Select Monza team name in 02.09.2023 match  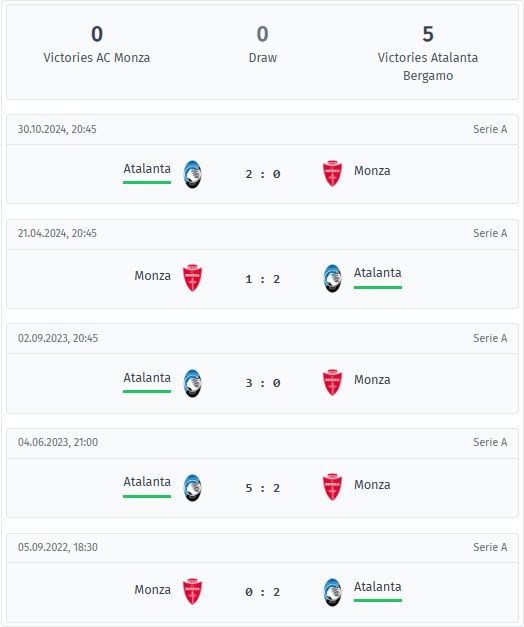click(372, 380)
